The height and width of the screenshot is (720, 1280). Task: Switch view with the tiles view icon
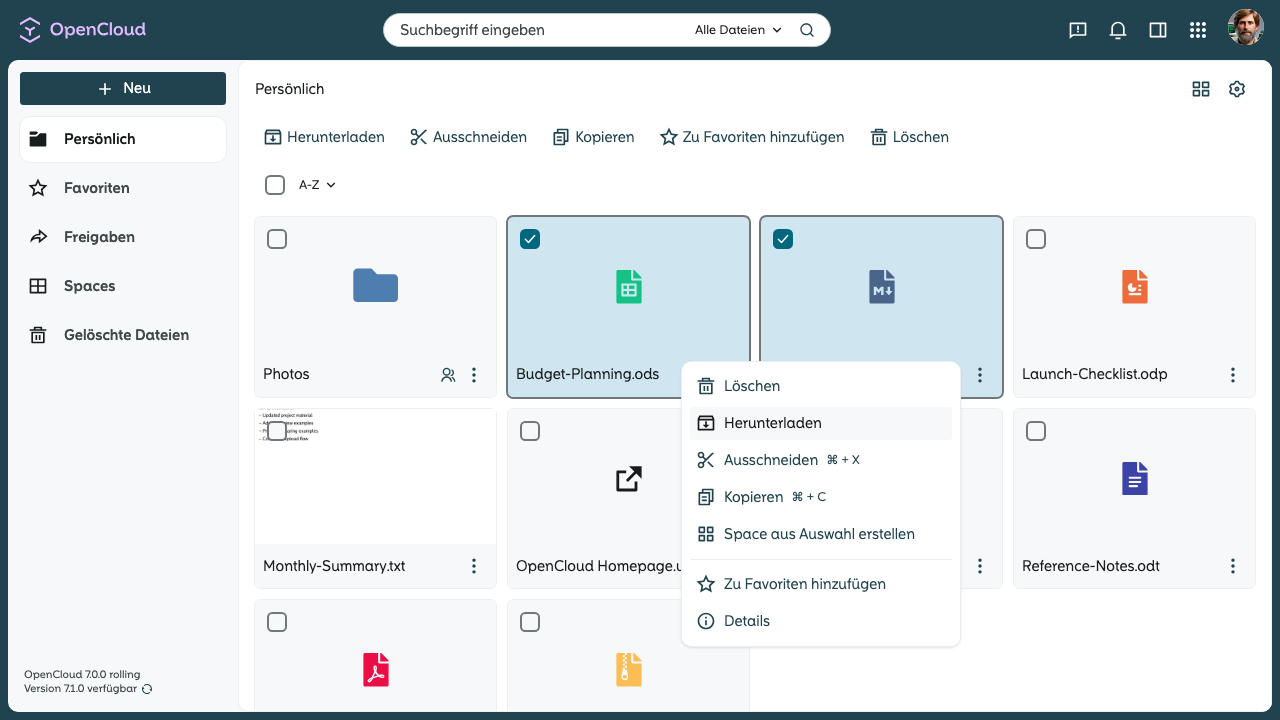tap(1201, 89)
